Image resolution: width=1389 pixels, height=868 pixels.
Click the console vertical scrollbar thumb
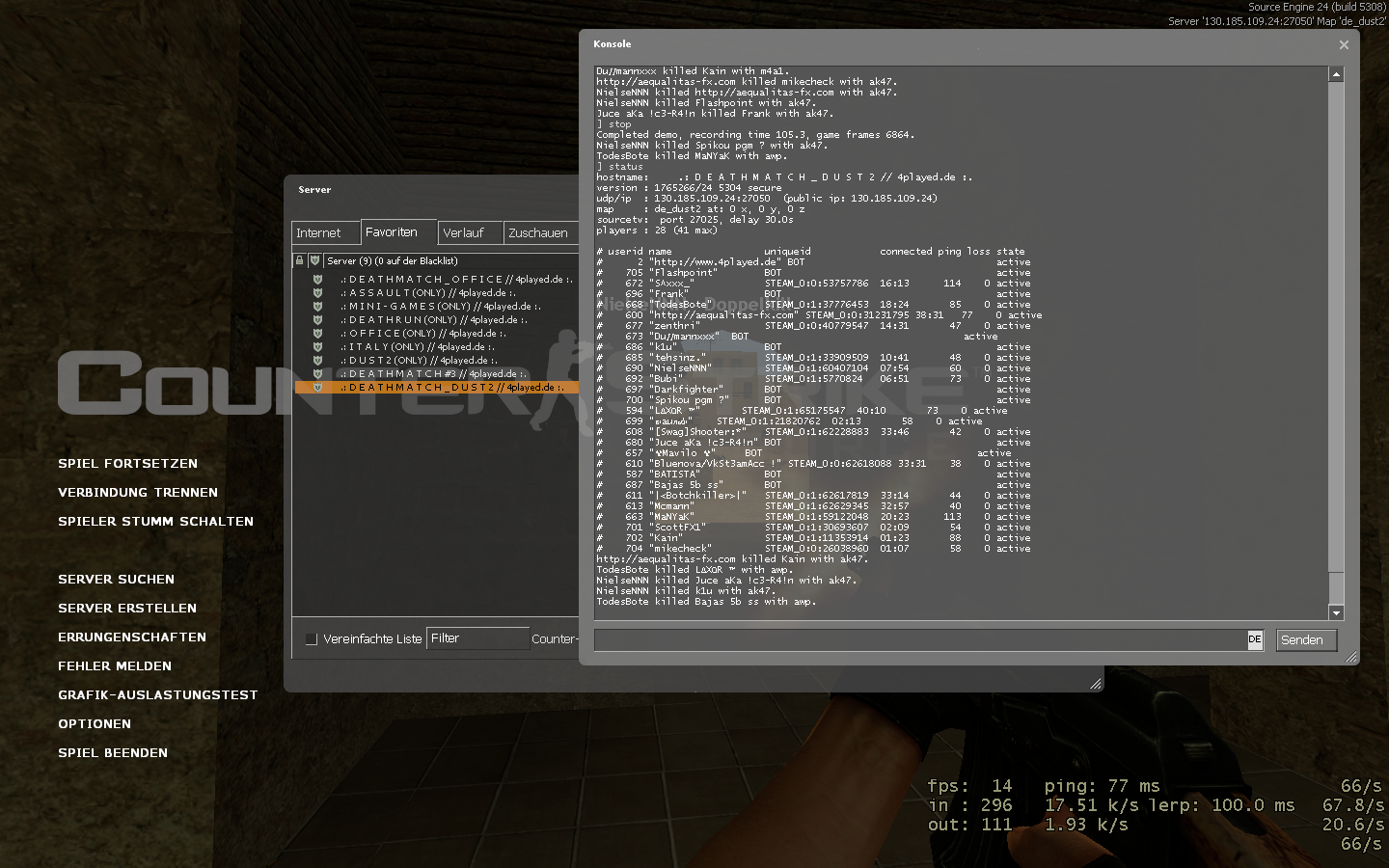[x=1336, y=328]
